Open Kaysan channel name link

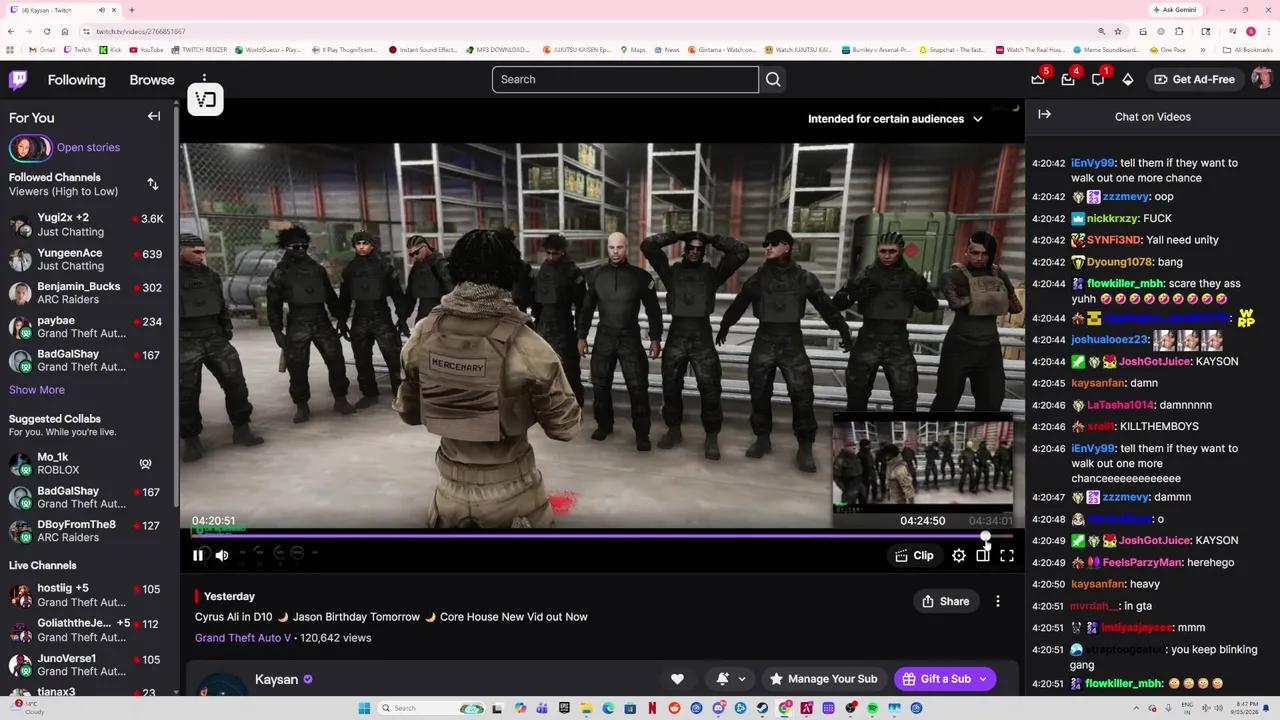(277, 679)
